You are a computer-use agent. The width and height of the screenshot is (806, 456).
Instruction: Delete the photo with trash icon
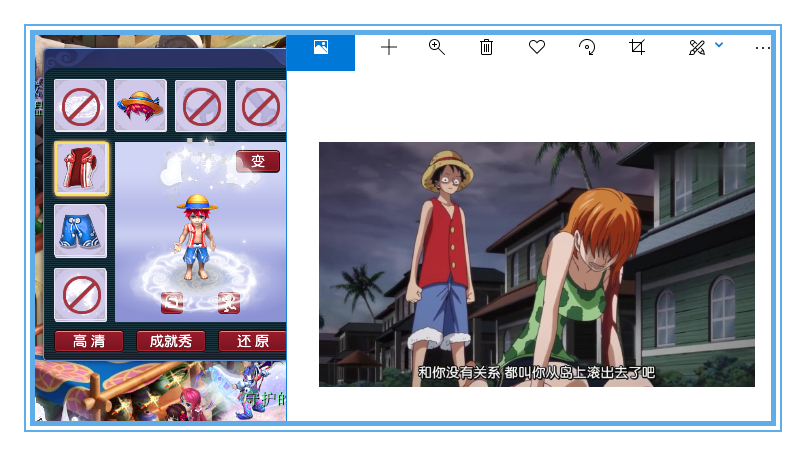486,47
